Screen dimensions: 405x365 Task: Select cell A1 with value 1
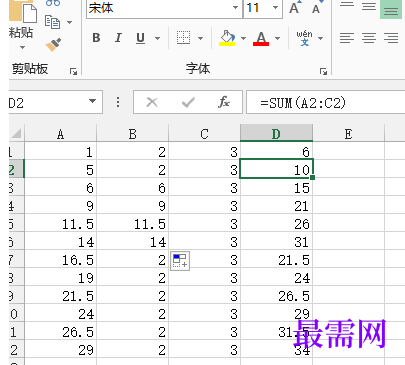(60, 151)
